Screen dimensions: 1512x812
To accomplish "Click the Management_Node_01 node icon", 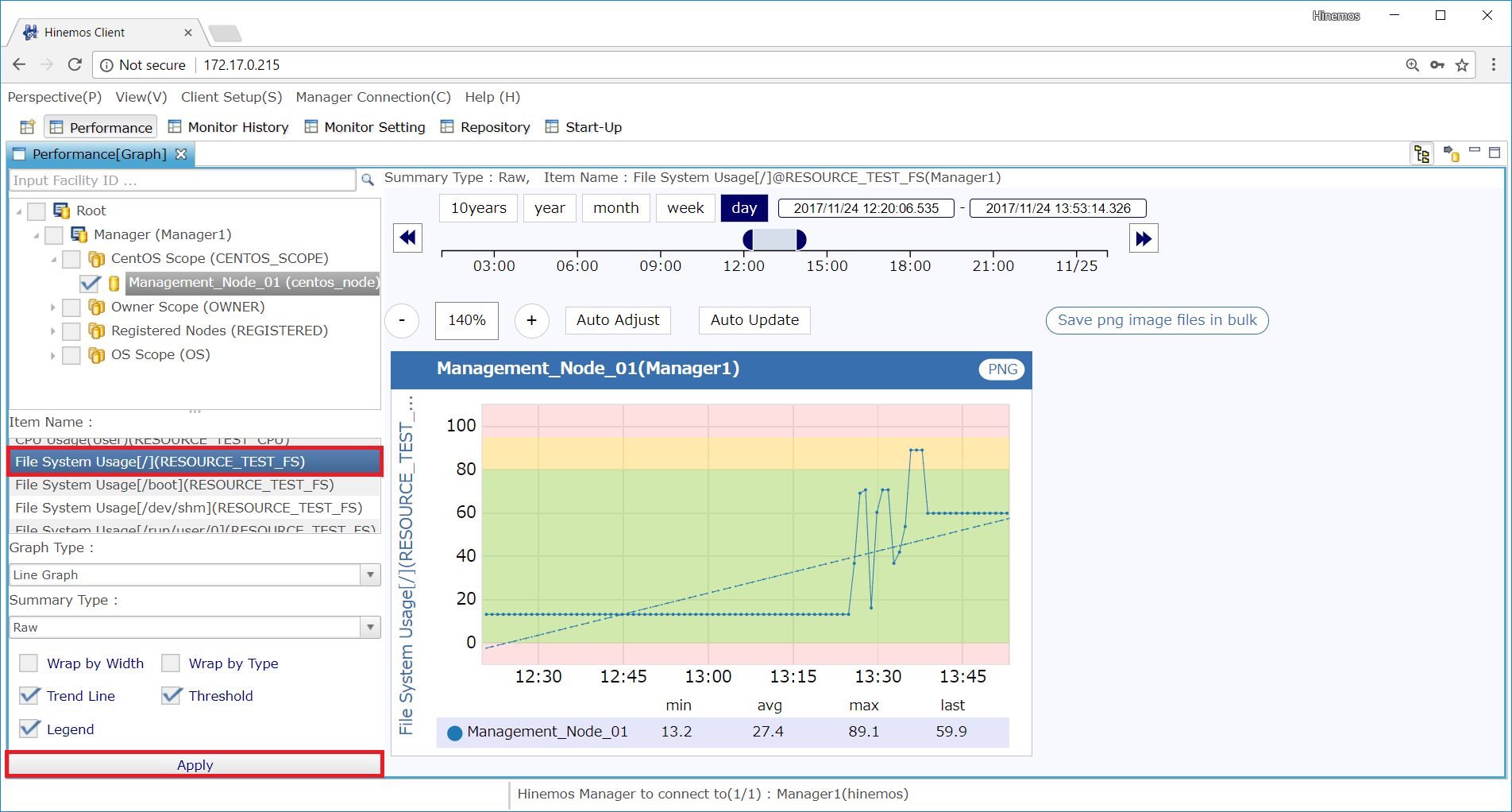I will tap(114, 284).
